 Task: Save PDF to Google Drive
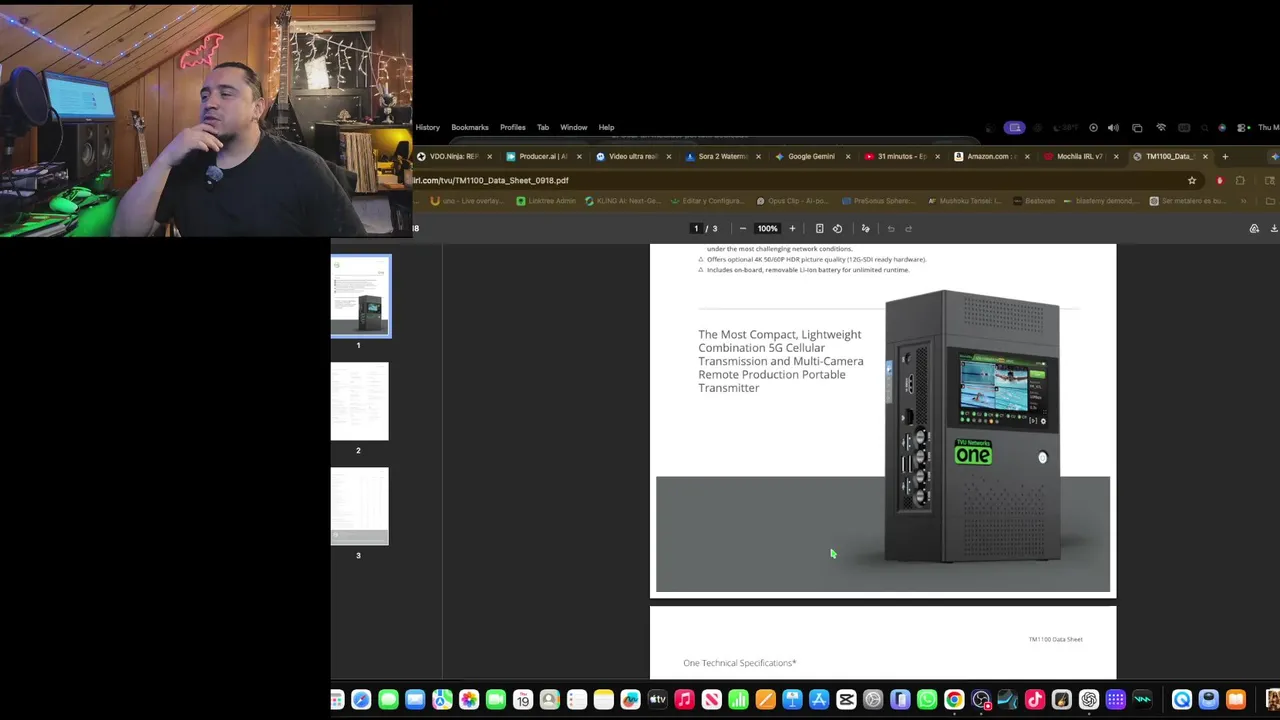(x=1254, y=228)
